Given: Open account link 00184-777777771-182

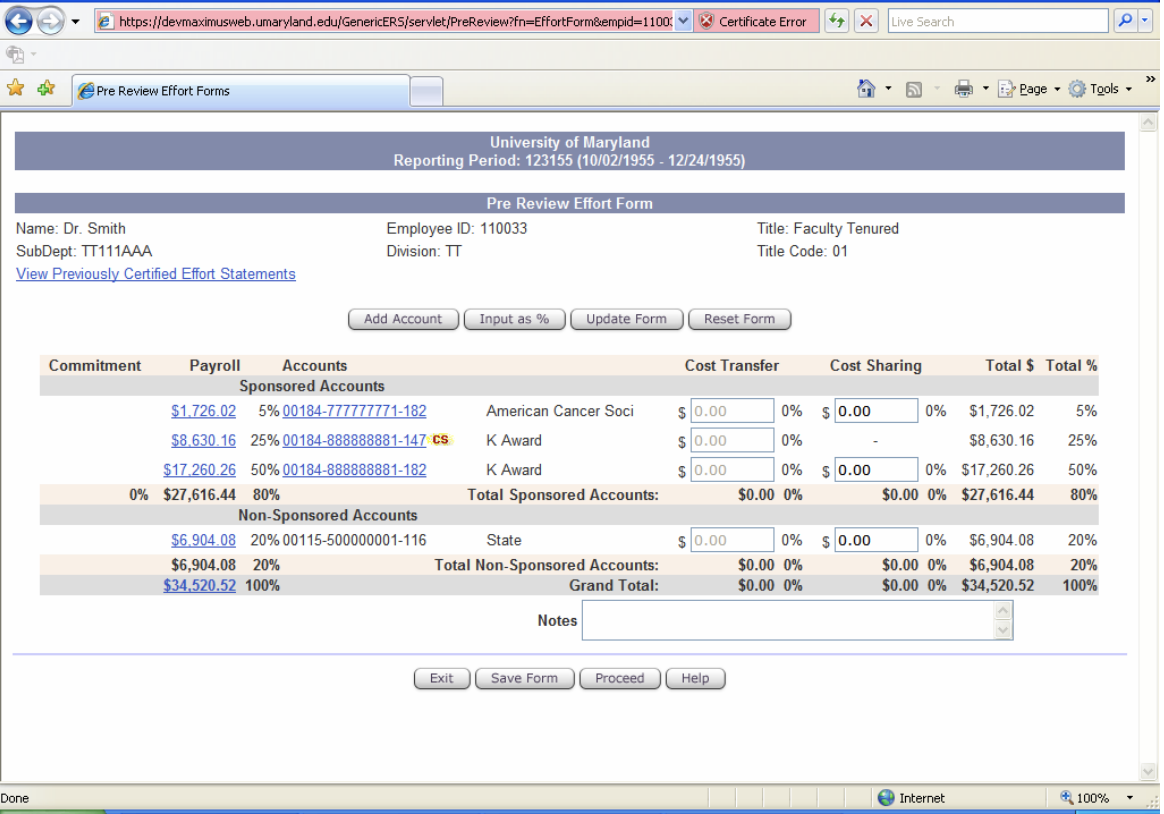Looking at the screenshot, I should point(356,411).
